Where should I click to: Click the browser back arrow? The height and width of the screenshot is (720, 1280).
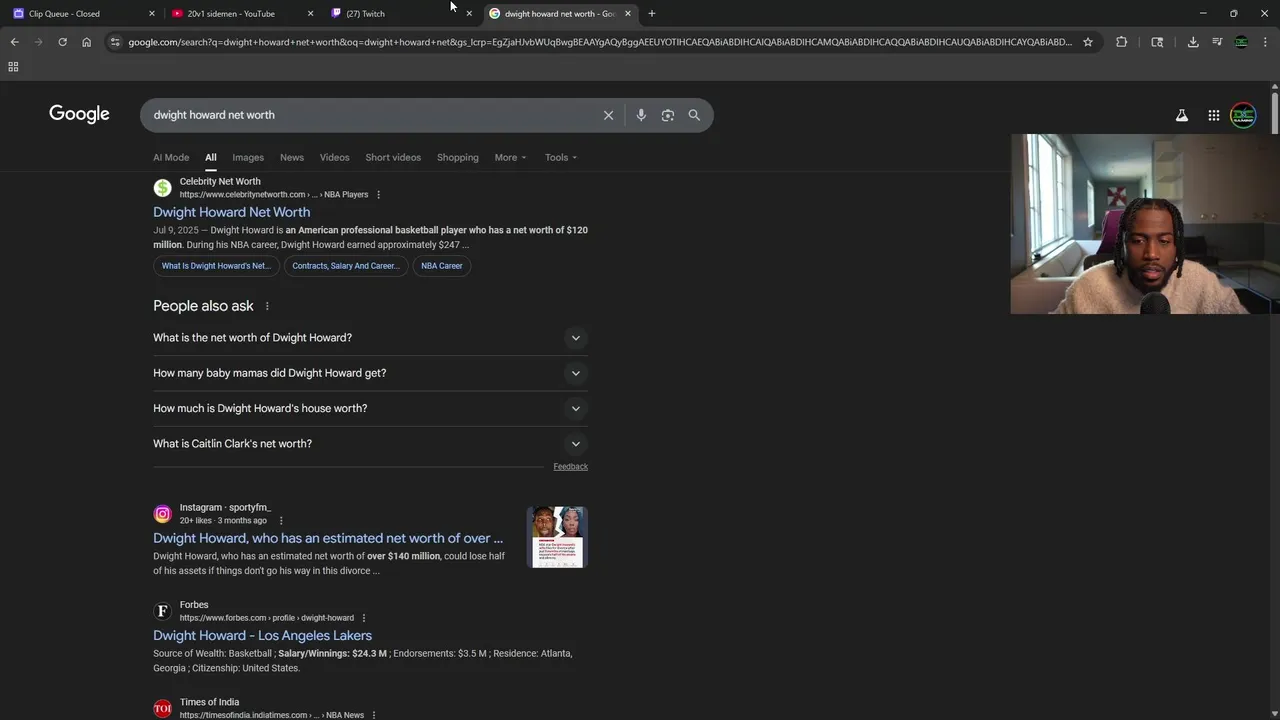14,42
